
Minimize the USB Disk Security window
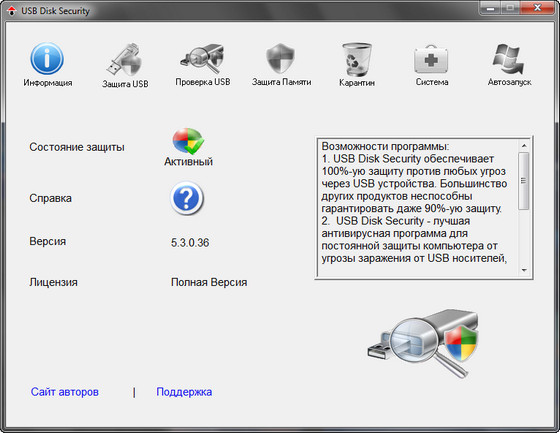(x=490, y=9)
